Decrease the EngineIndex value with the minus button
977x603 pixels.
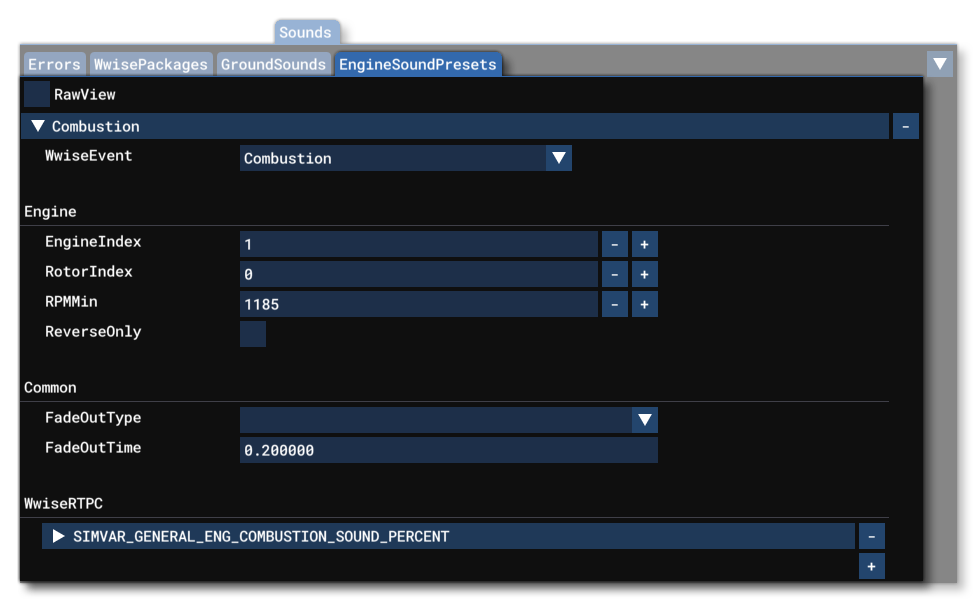(x=614, y=243)
